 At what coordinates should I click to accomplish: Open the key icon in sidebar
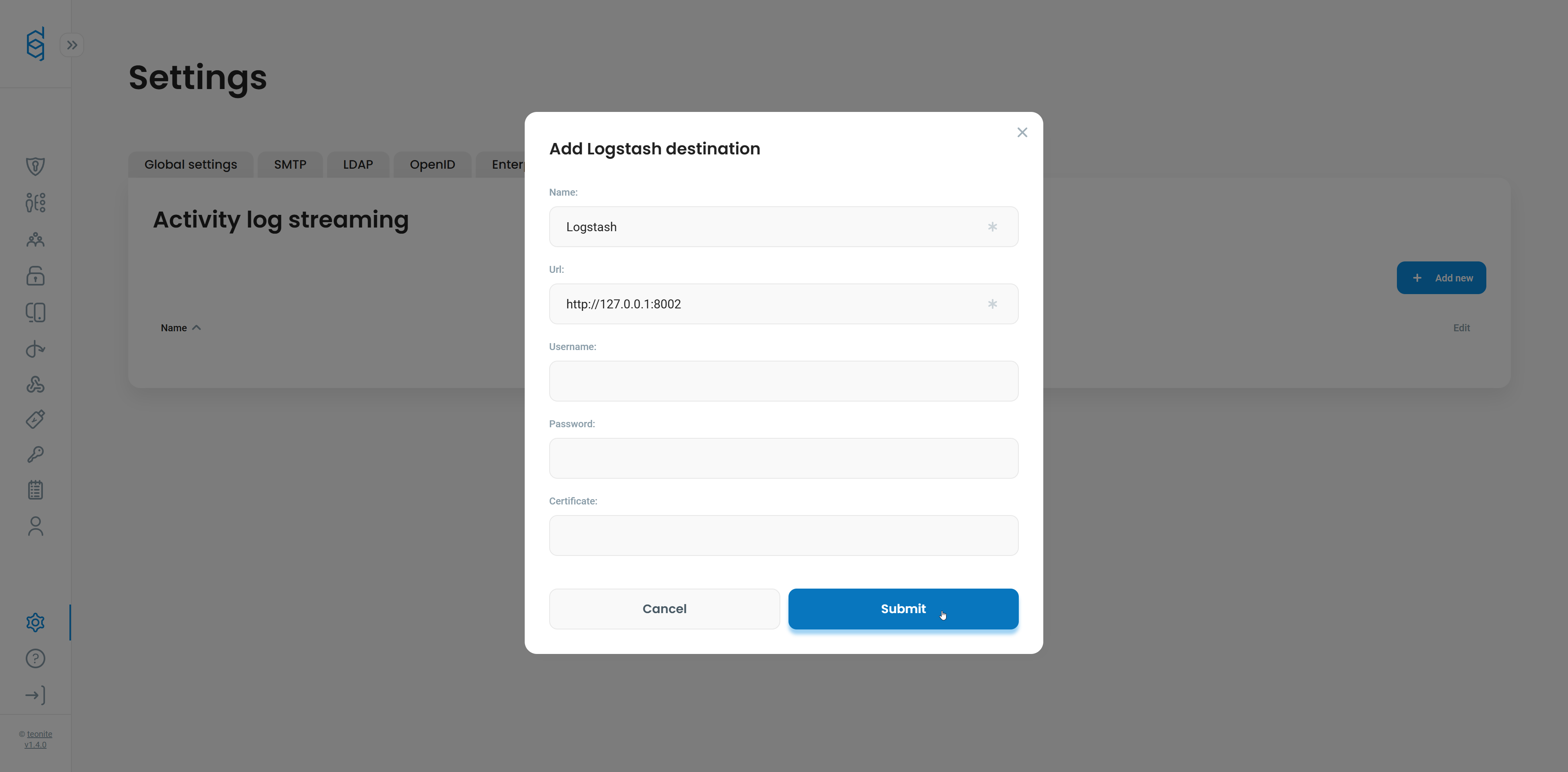pyautogui.click(x=35, y=454)
